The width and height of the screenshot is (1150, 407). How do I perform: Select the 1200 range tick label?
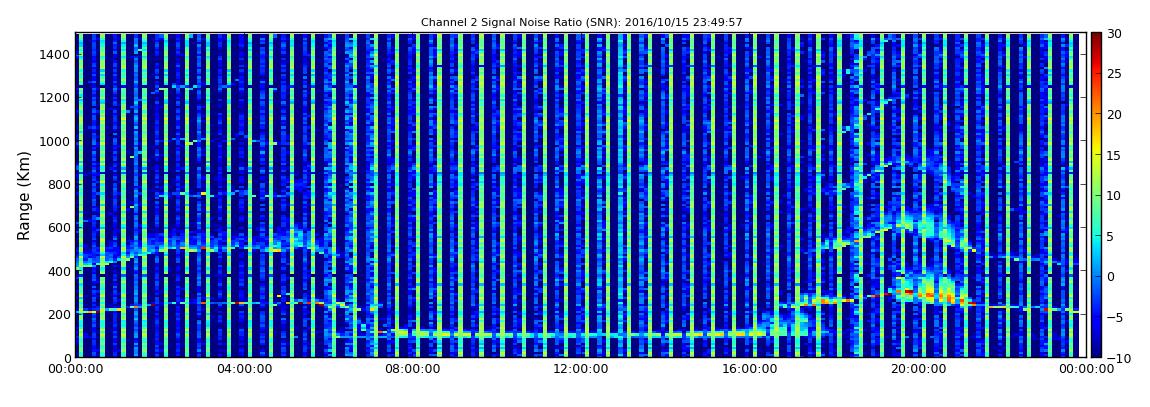point(55,98)
